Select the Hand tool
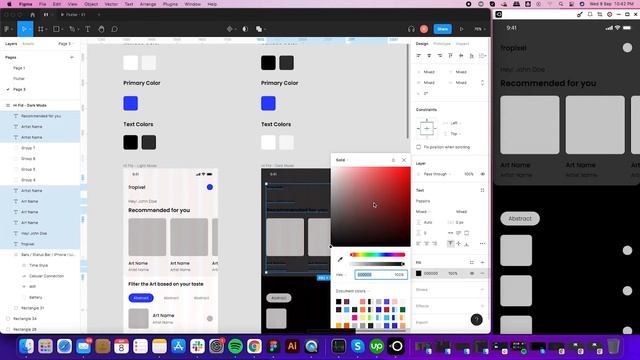640x360 pixels. pyautogui.click(x=101, y=29)
